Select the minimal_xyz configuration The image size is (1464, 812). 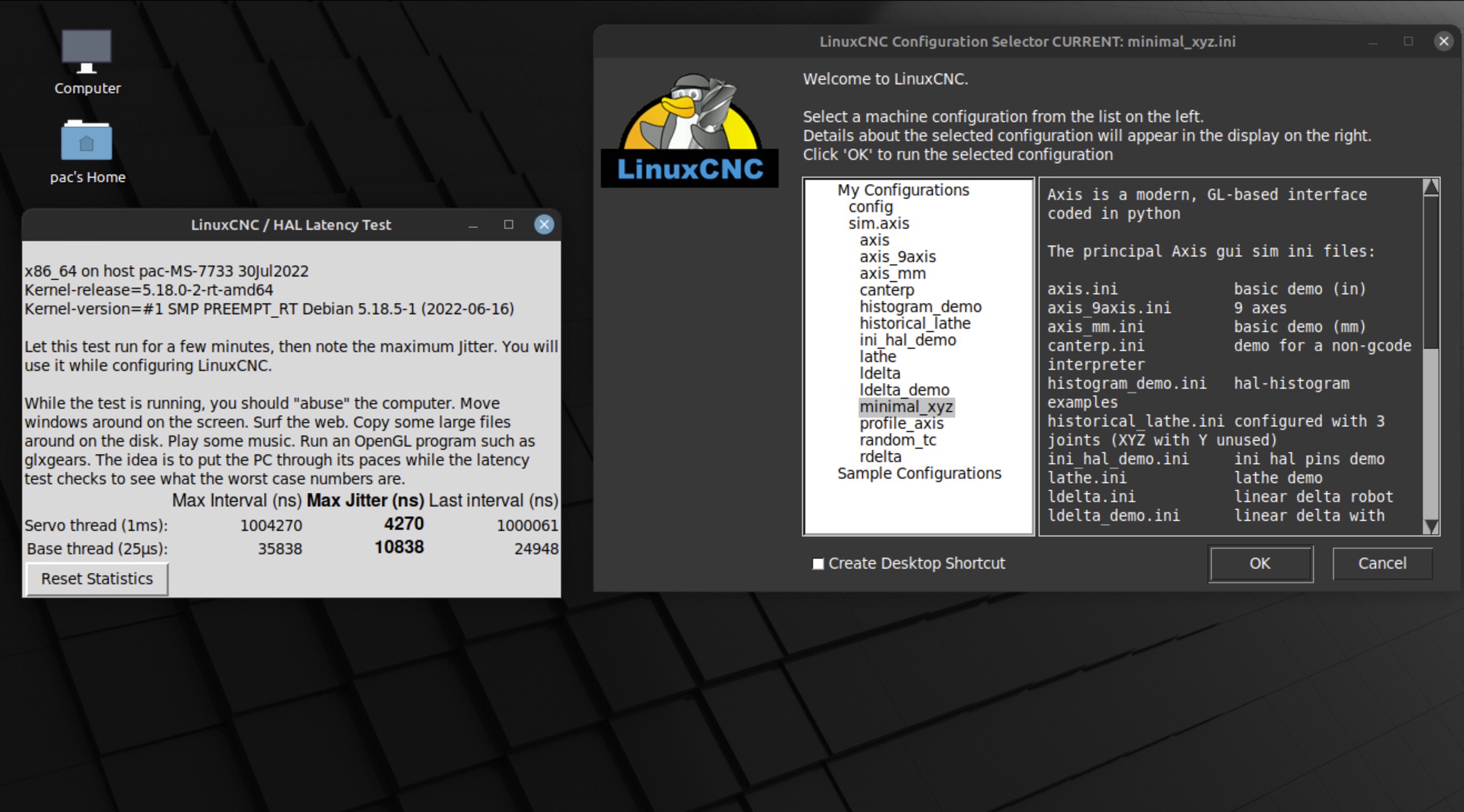click(x=906, y=407)
